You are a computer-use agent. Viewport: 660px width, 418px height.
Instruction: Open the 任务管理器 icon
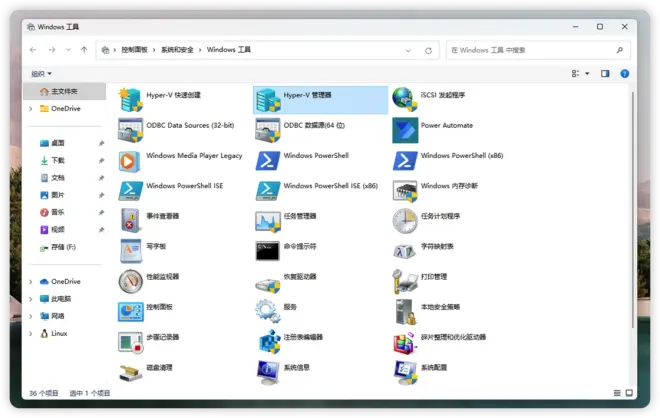[268, 222]
